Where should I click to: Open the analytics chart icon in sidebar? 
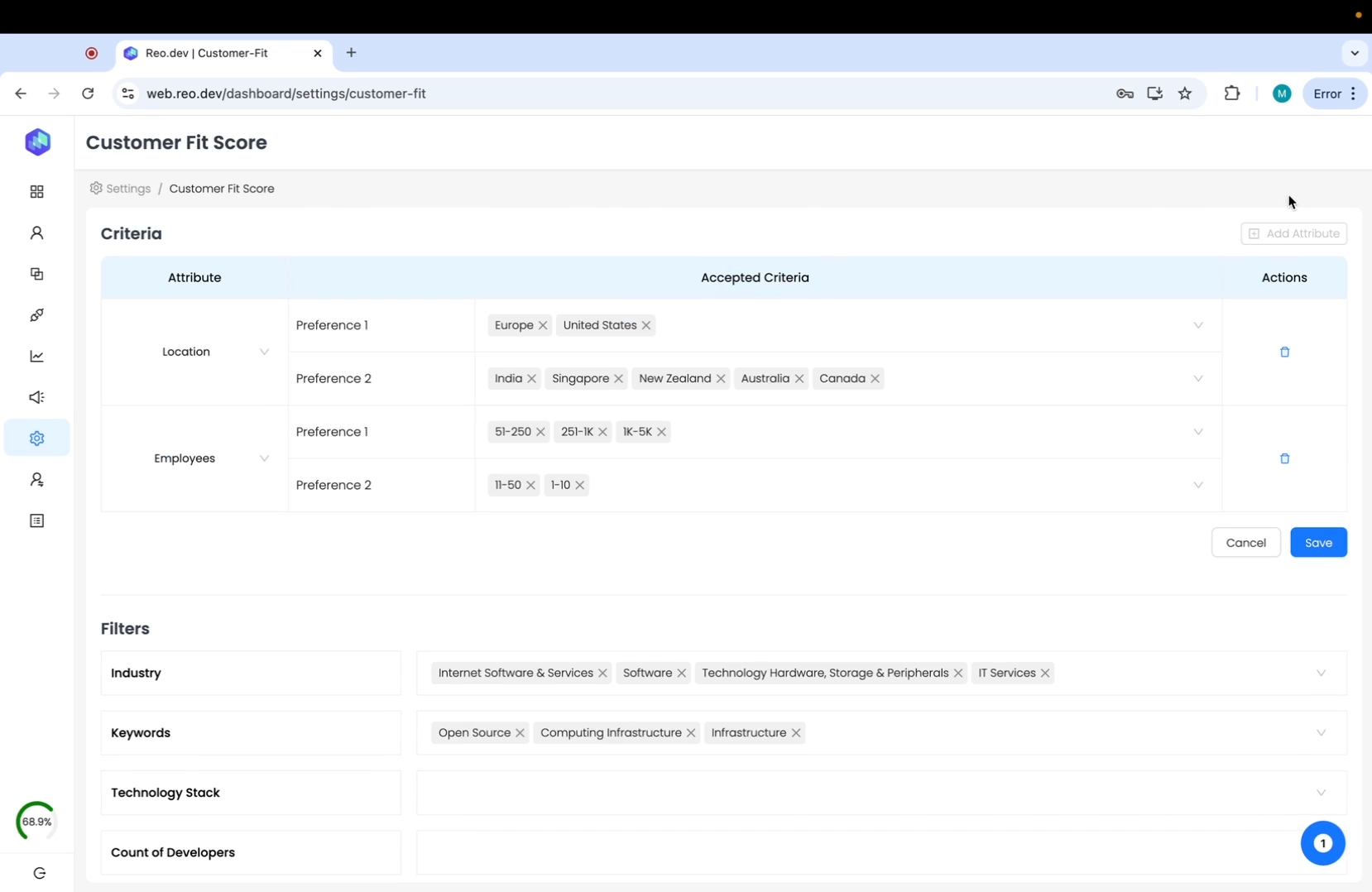(36, 356)
